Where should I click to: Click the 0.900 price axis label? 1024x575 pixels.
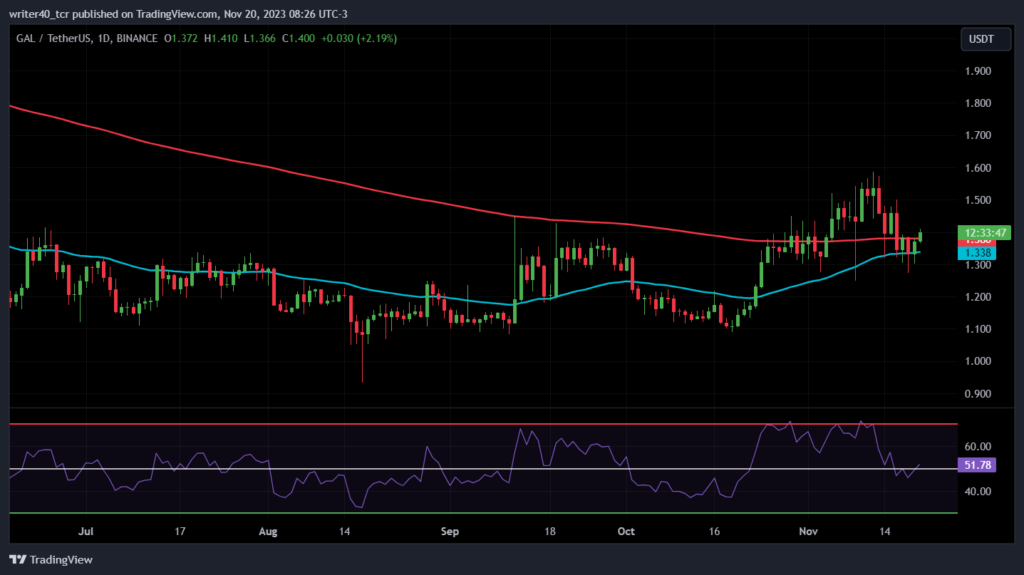(978, 393)
